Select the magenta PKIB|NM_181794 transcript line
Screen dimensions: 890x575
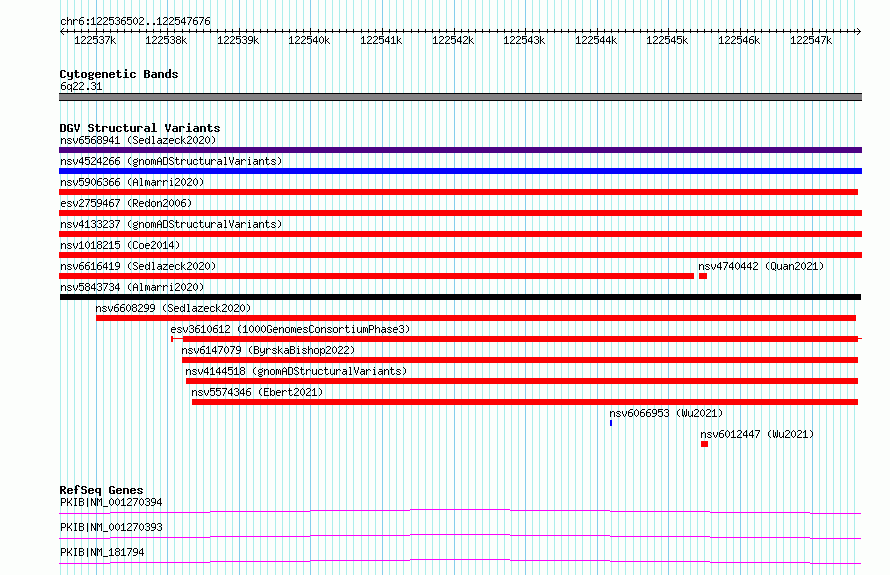460,561
